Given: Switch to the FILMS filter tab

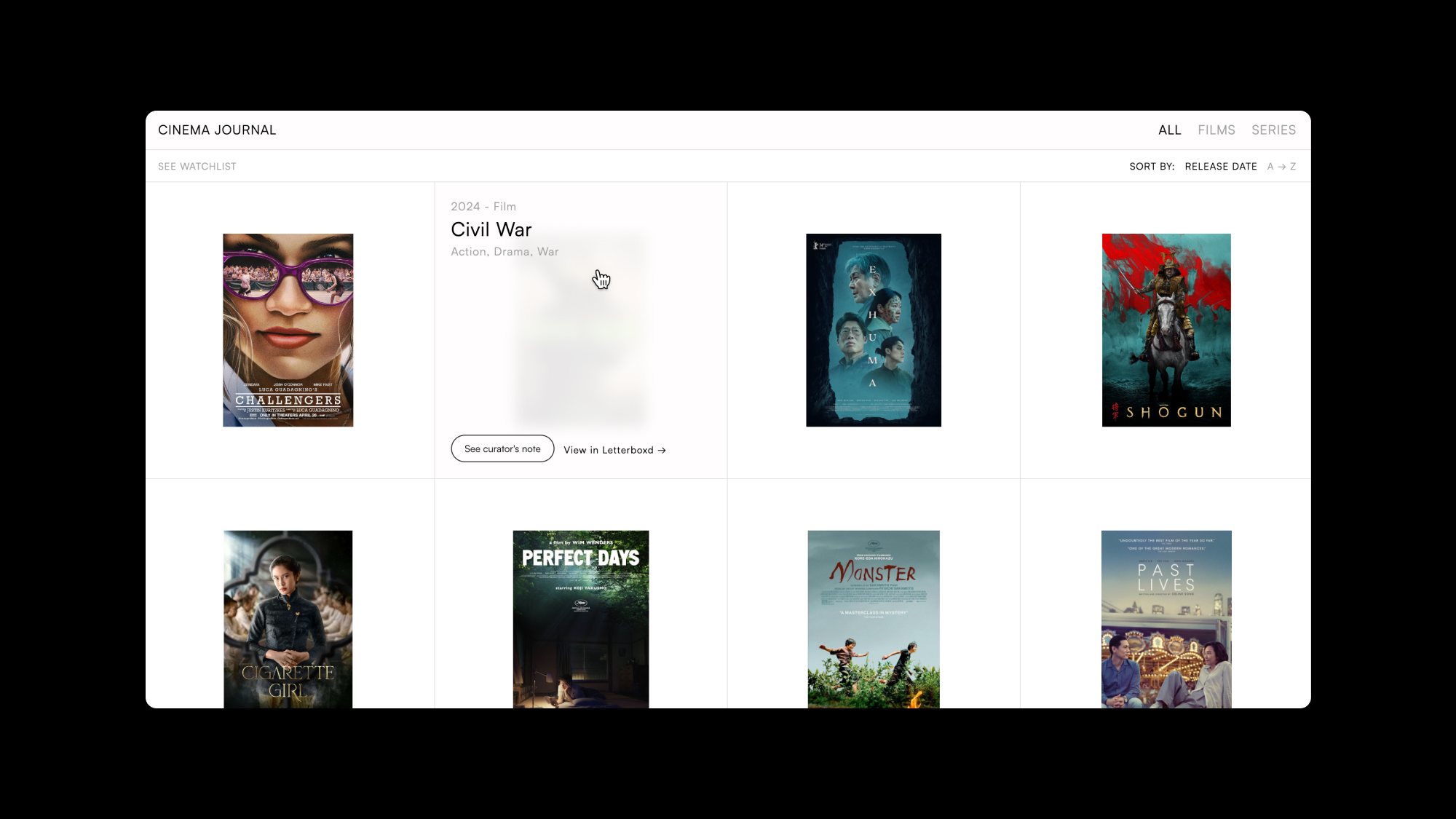Looking at the screenshot, I should 1216,130.
